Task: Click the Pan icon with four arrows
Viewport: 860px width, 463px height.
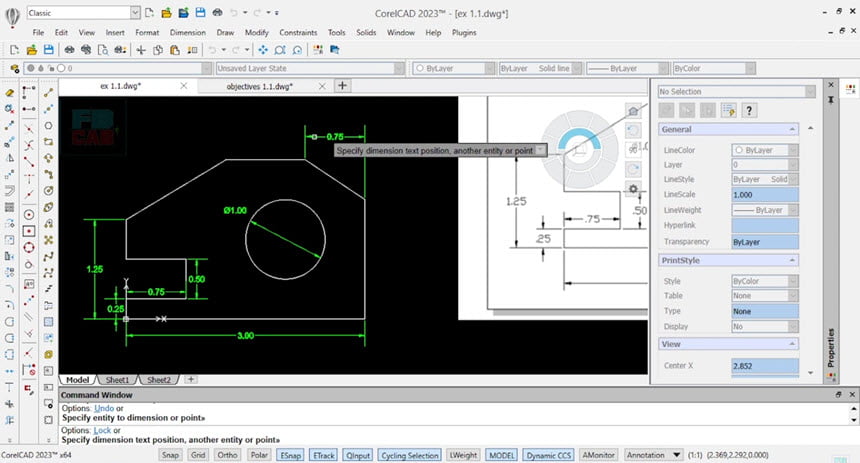Action: [x=263, y=50]
